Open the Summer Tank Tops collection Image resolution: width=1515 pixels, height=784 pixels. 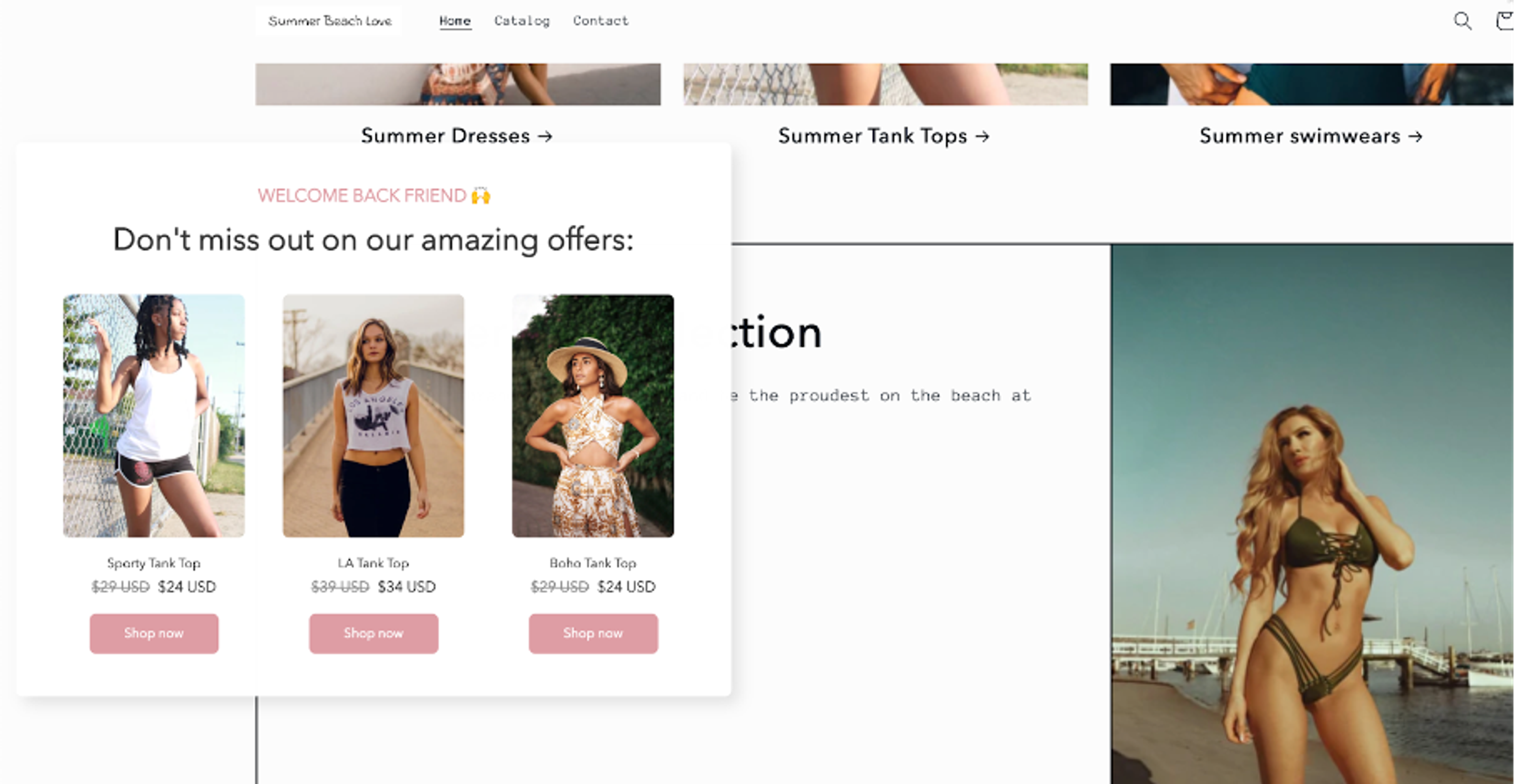pyautogui.click(x=883, y=136)
